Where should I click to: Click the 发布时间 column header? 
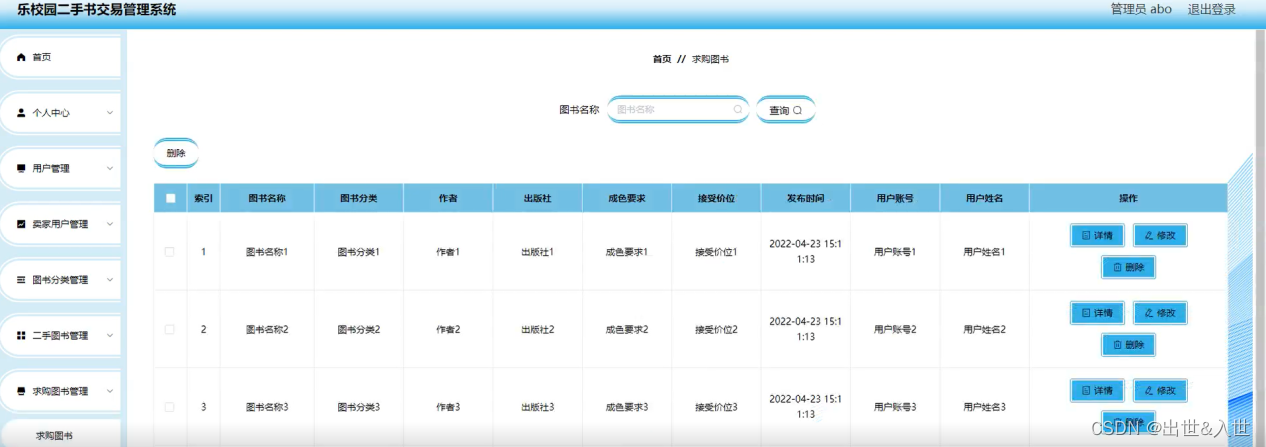[x=806, y=198]
